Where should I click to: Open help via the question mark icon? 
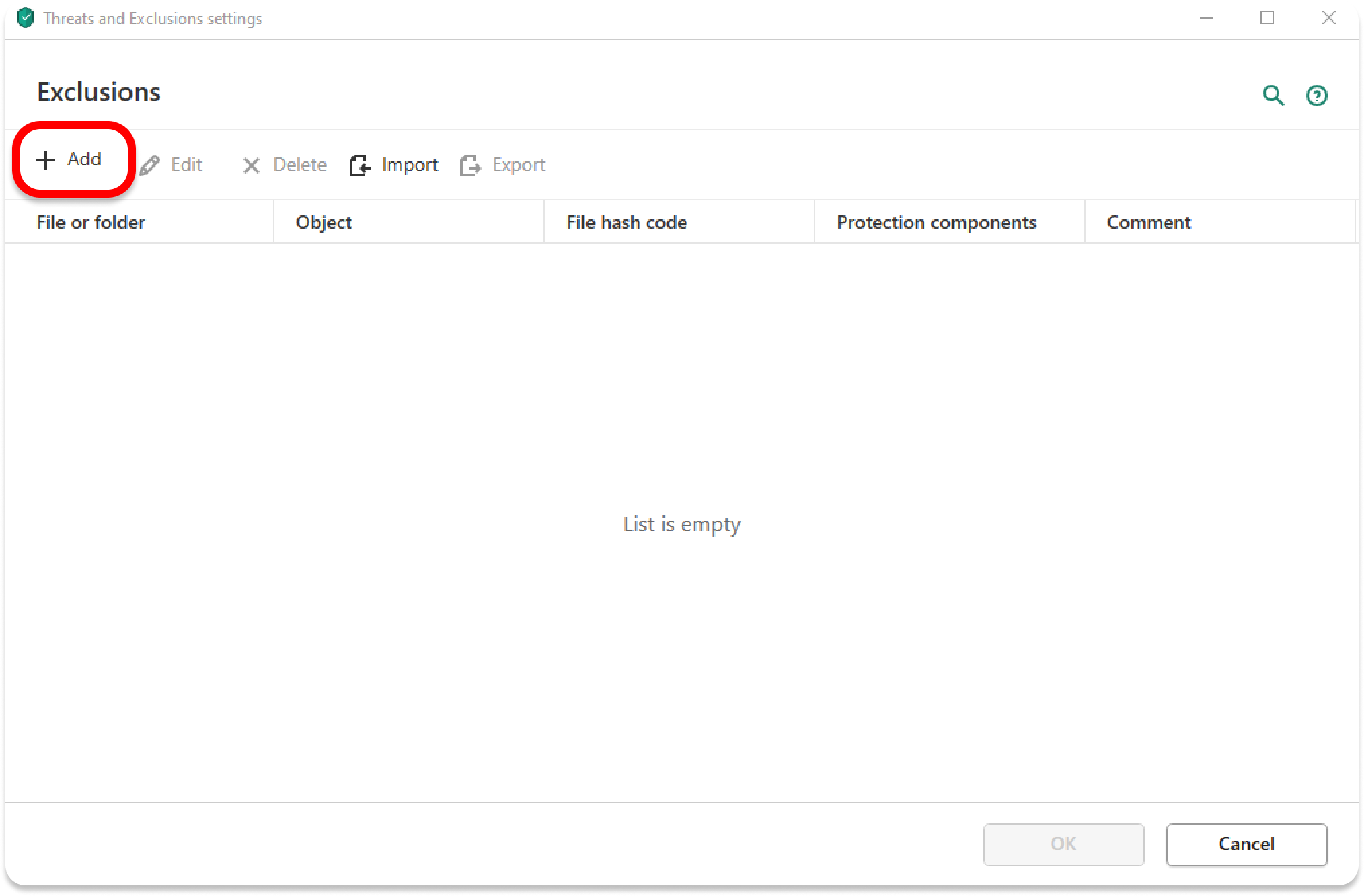tap(1316, 96)
